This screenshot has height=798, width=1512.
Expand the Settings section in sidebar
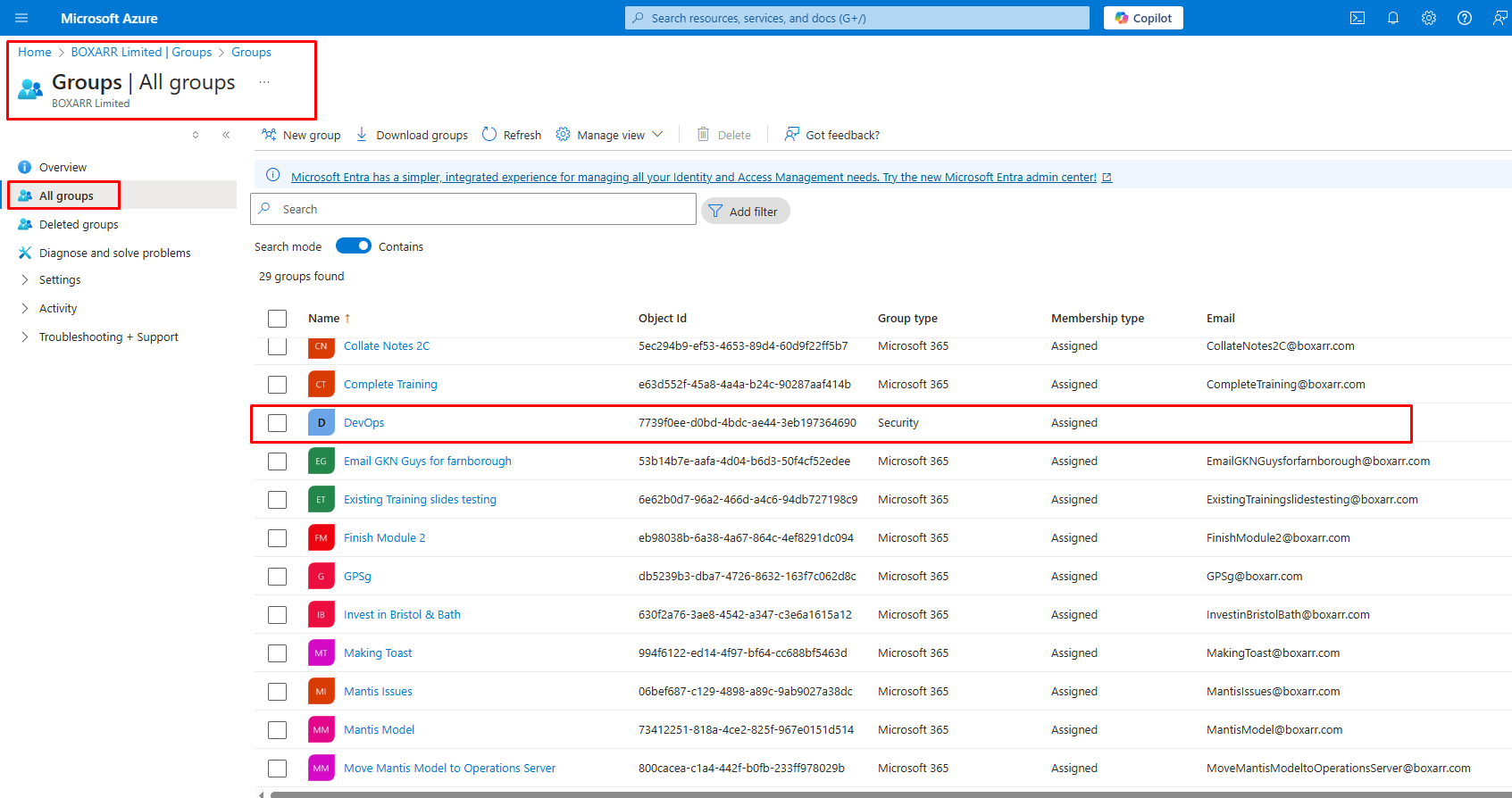(25, 279)
